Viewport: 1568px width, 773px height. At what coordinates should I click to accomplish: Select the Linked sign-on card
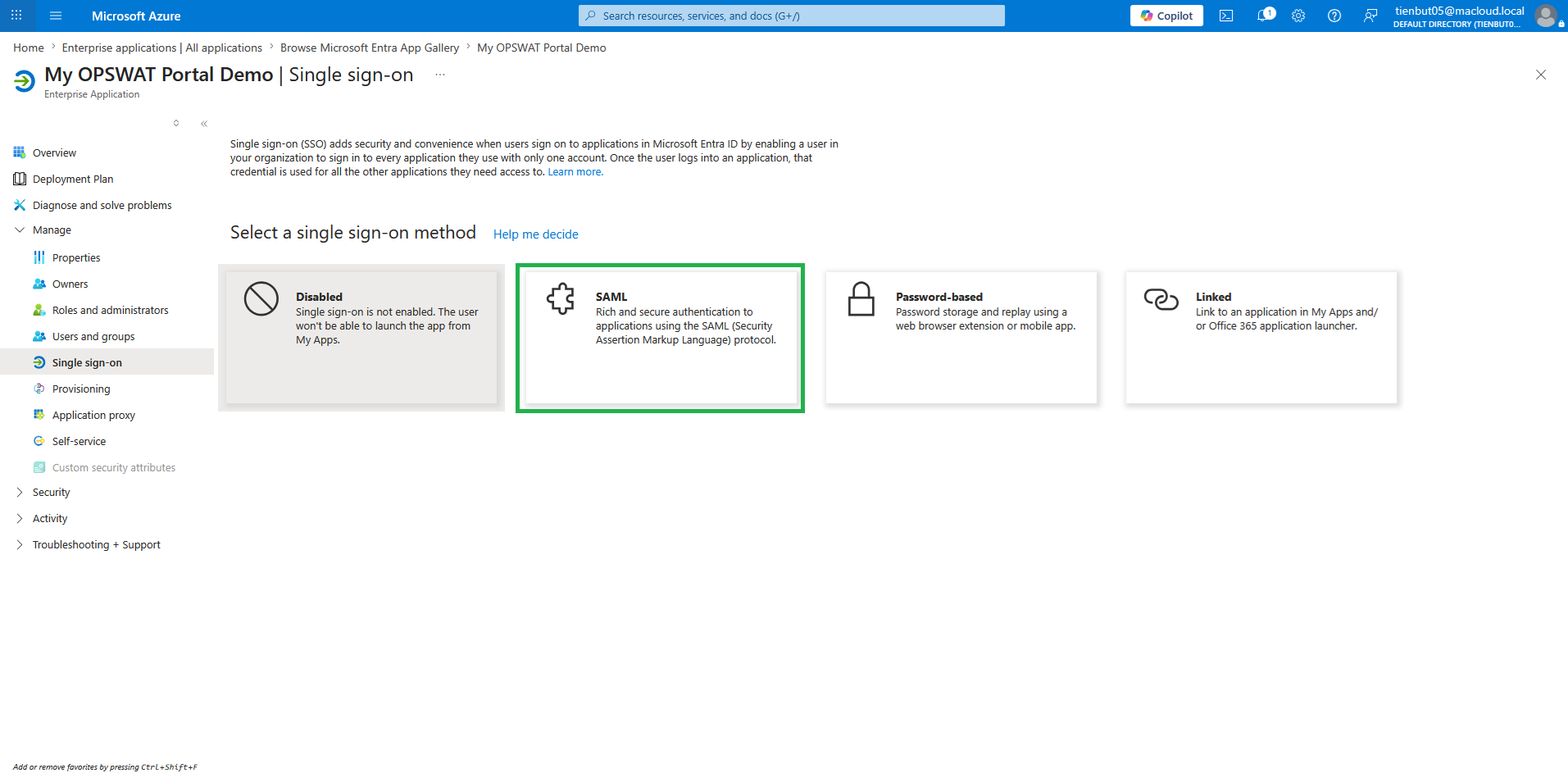pos(1261,338)
